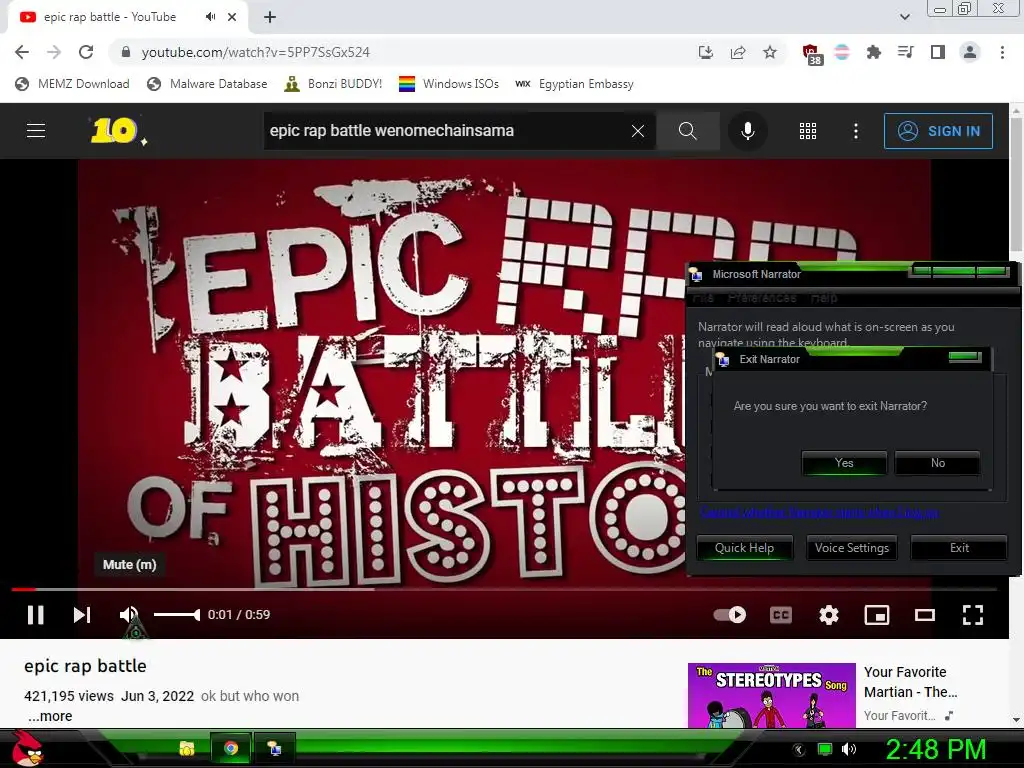Go back to the previous page
This screenshot has height=768, width=1024.
point(22,52)
